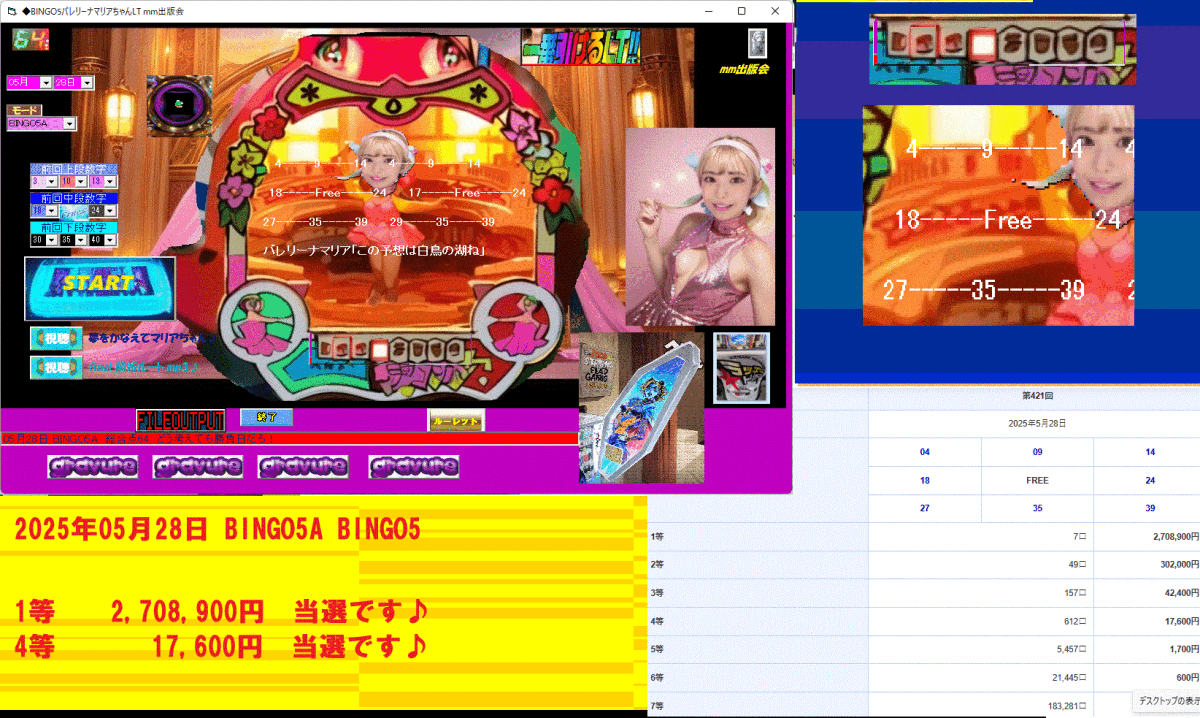The image size is (1200, 718).
Task: Click the third gravure button from left
Action: tap(303, 467)
